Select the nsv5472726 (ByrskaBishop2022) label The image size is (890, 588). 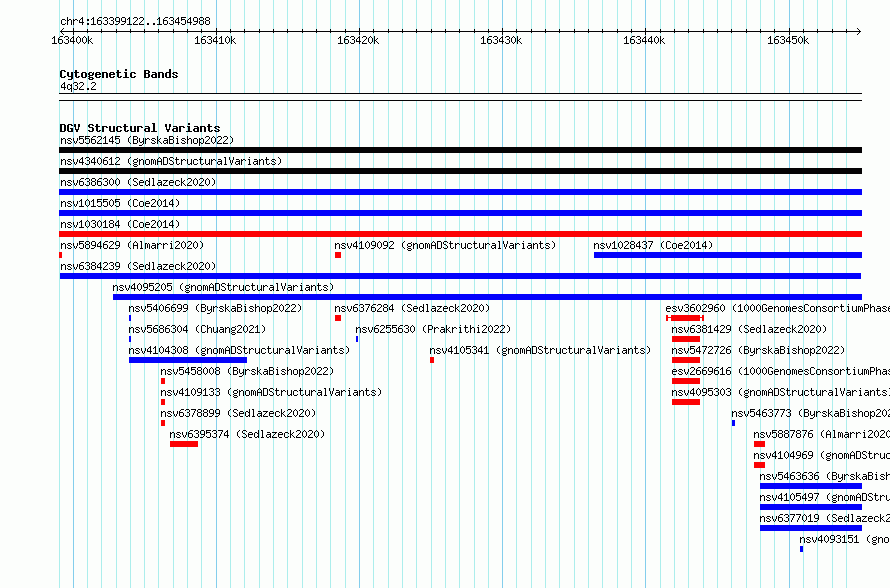pos(758,350)
